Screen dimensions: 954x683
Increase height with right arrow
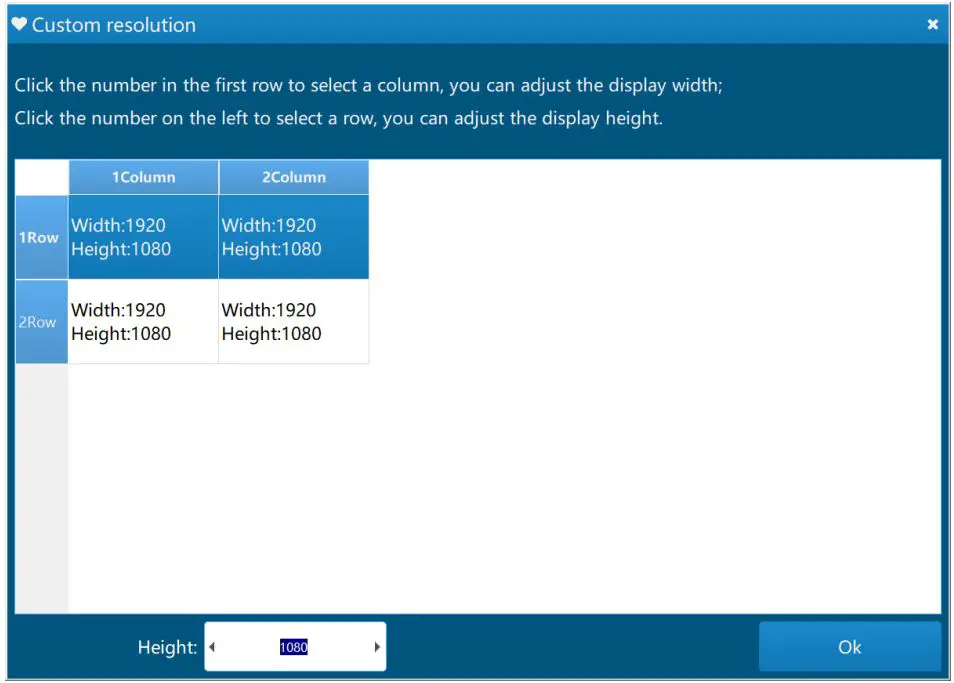377,647
